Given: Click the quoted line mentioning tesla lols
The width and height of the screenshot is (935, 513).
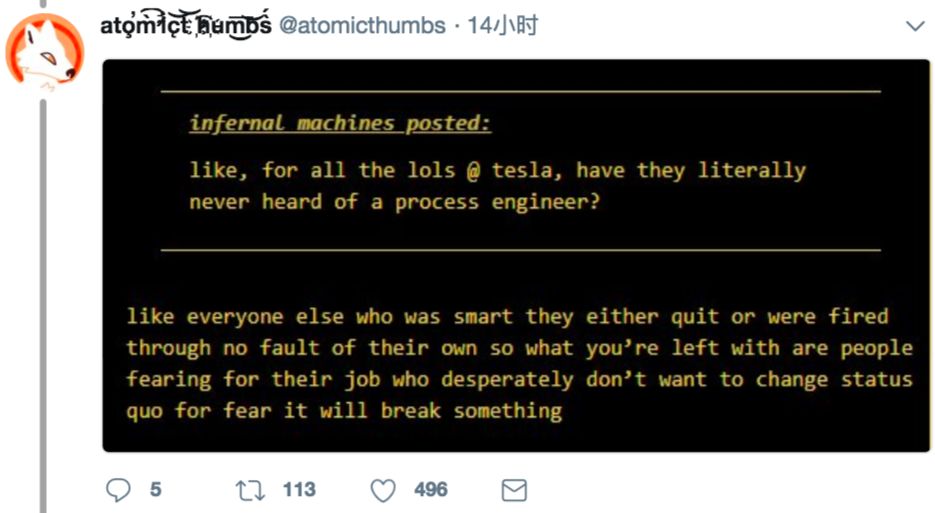Looking at the screenshot, I should click(x=497, y=171).
